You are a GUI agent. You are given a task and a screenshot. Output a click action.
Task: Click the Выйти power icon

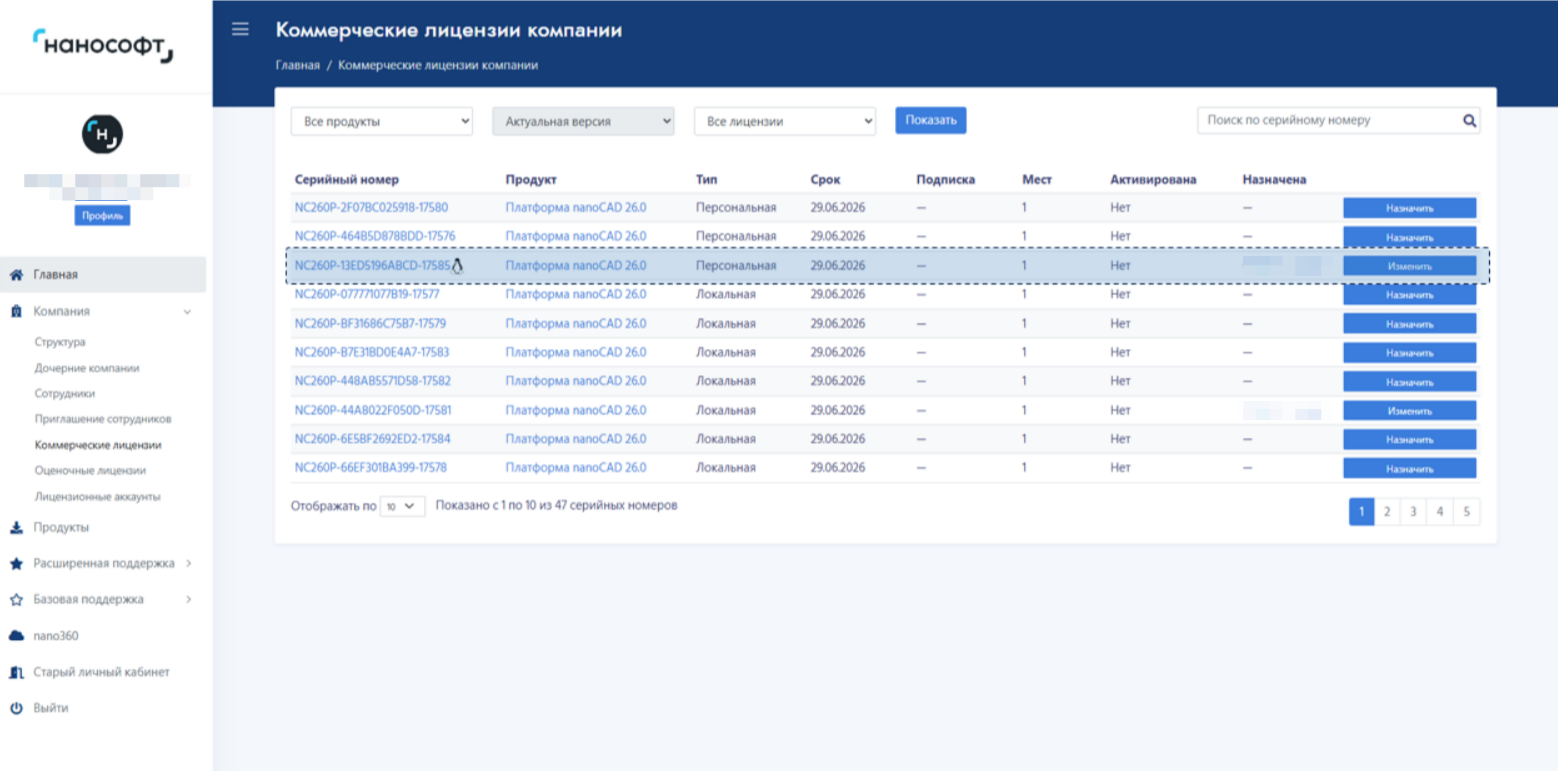[x=16, y=708]
